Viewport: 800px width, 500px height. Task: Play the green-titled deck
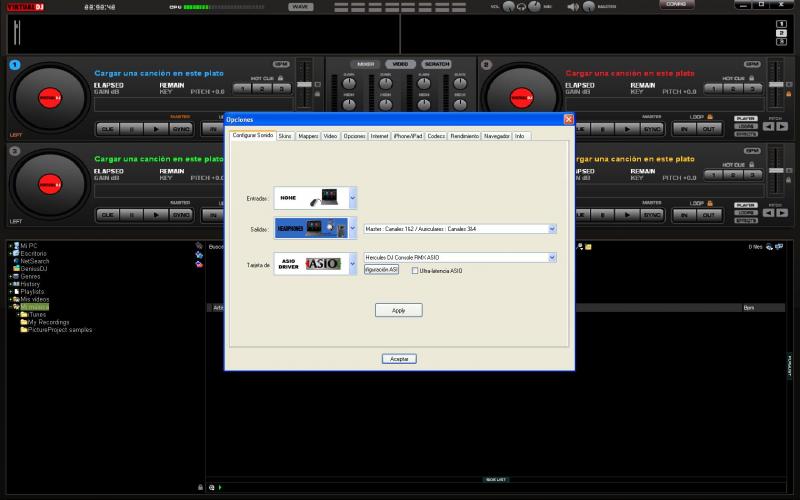[x=156, y=215]
